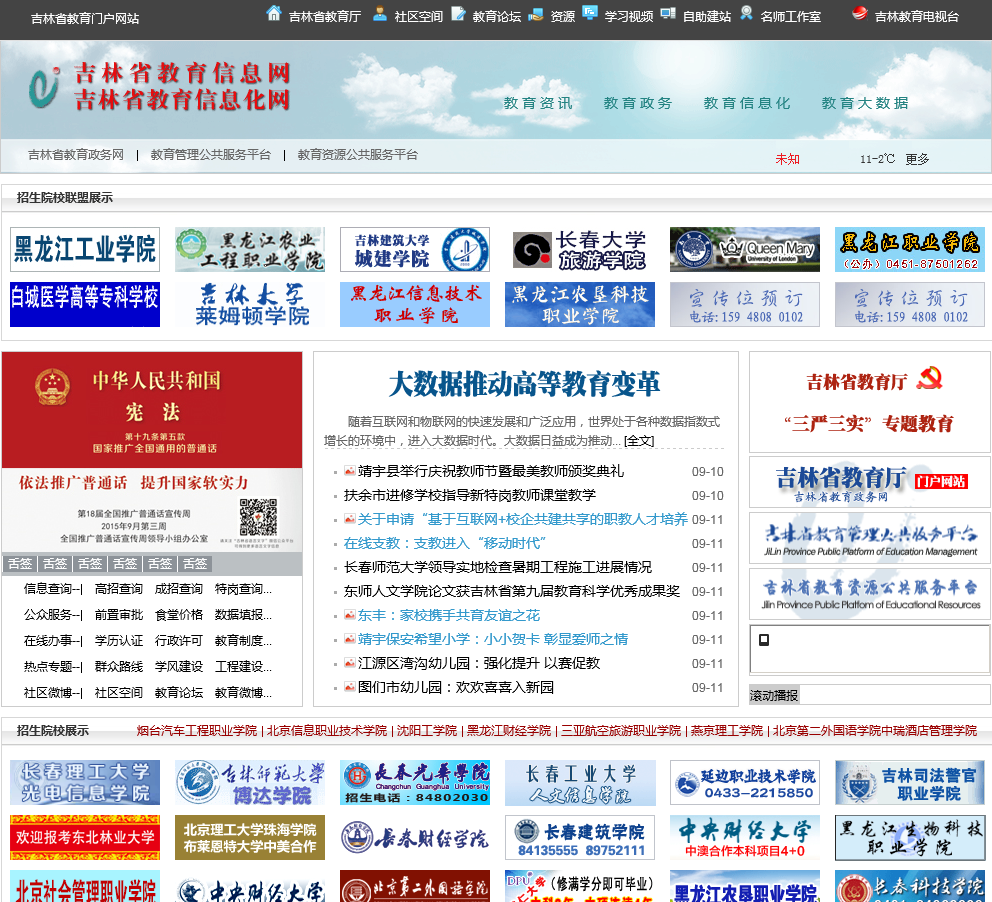This screenshot has width=992, height=902.
Task: Open news 江源区湾沟幼儿园：强化提升 以赛促教
Action: coord(479,663)
